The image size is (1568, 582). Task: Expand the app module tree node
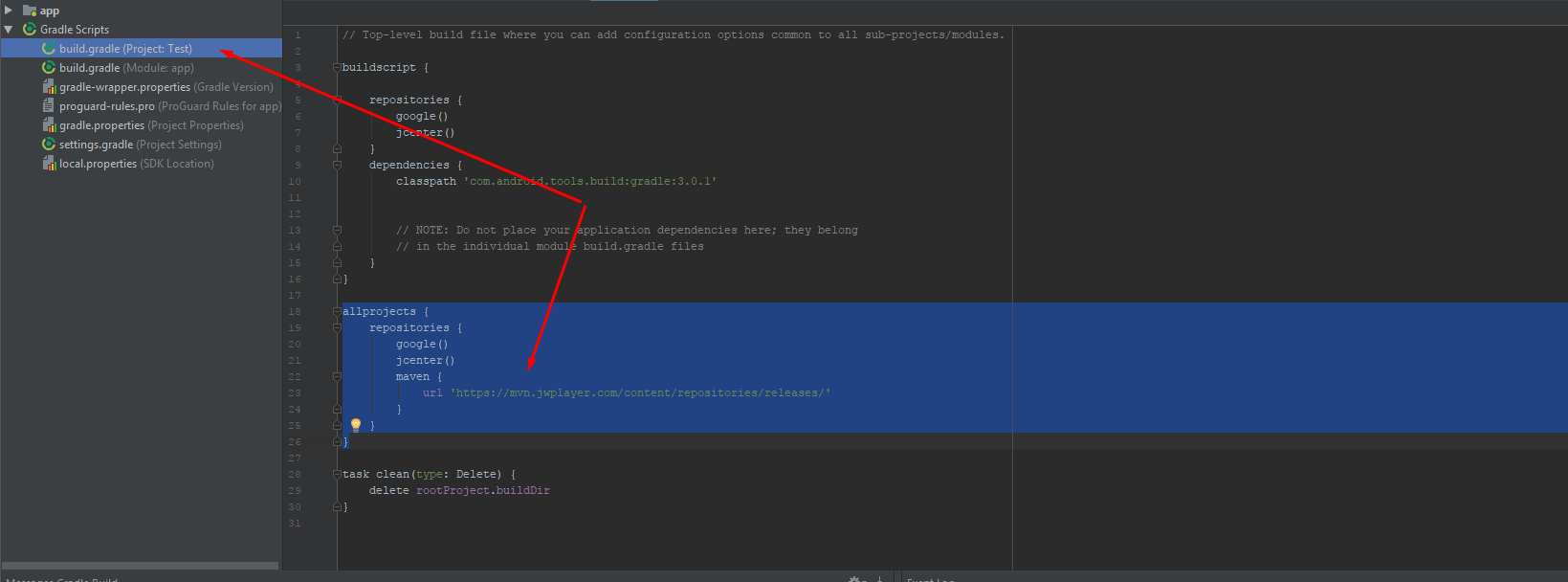[x=9, y=11]
